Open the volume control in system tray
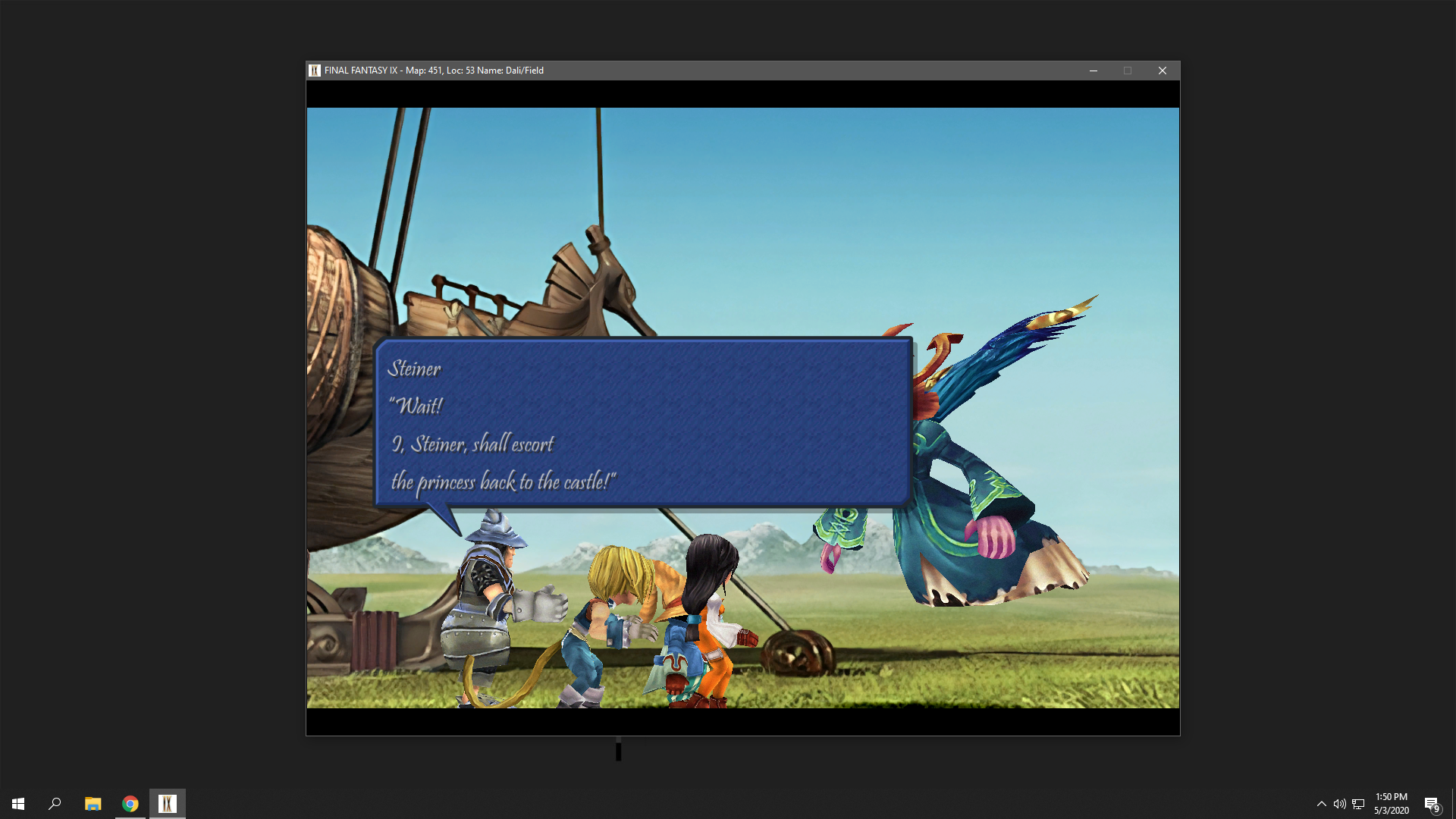Viewport: 1456px width, 819px height. [x=1340, y=804]
